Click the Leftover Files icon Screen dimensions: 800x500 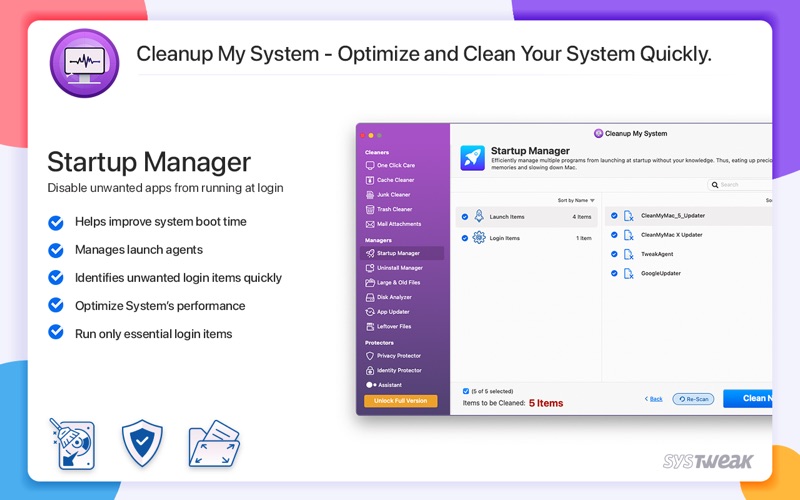(x=370, y=327)
